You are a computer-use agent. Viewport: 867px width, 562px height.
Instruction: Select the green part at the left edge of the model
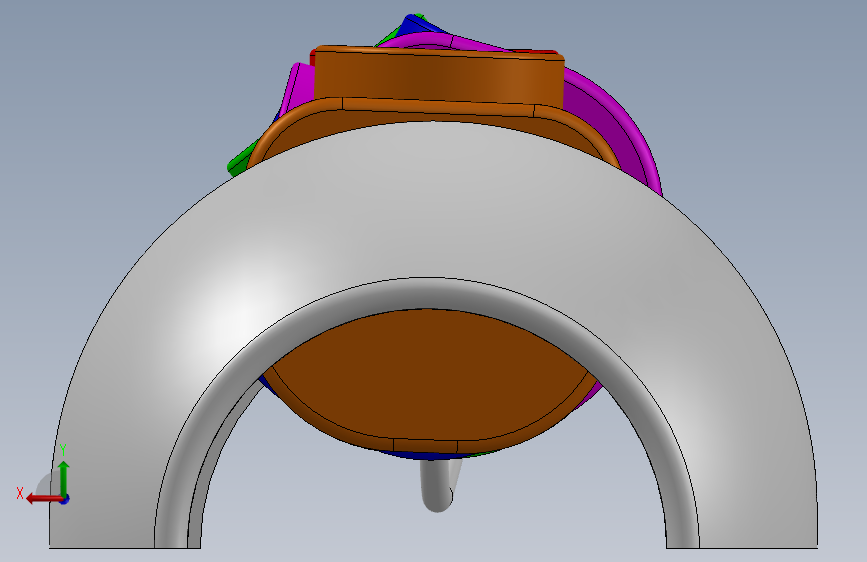coord(242,160)
